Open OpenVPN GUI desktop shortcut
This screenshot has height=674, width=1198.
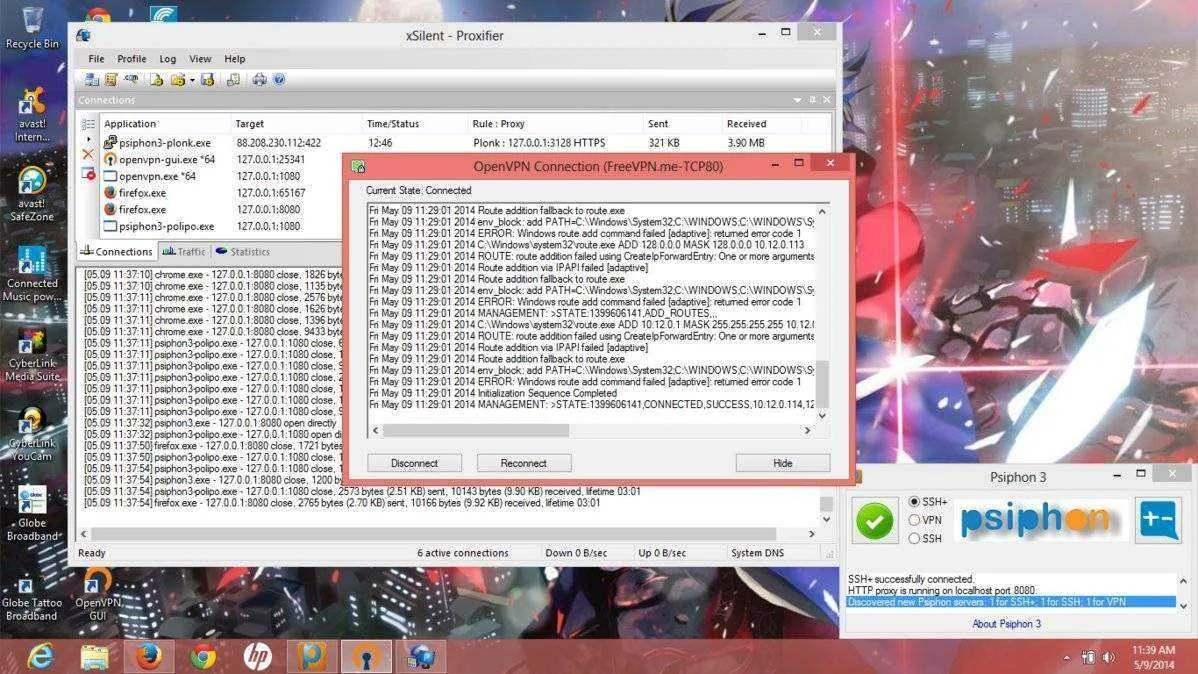click(98, 595)
